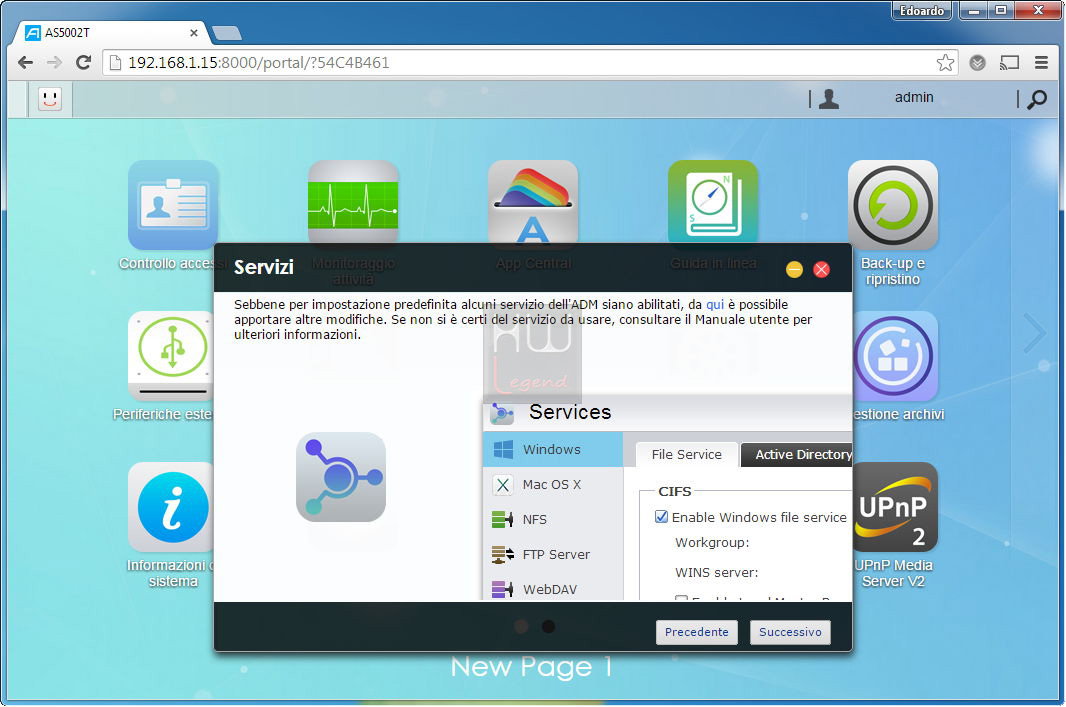Open Monitoraggio attività heartbeat icon
The image size is (1066, 707).
pos(353,202)
